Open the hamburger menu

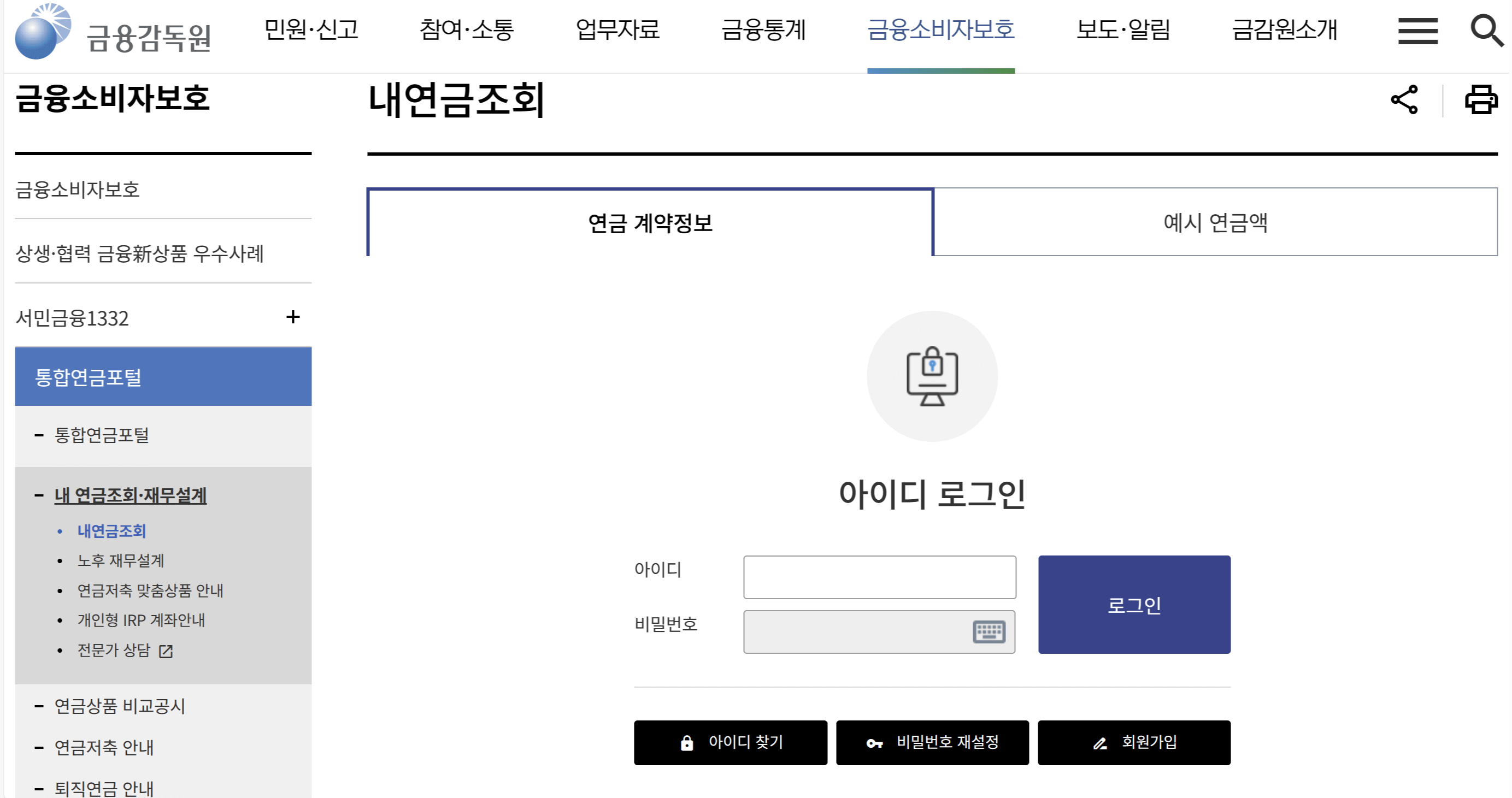[1417, 32]
